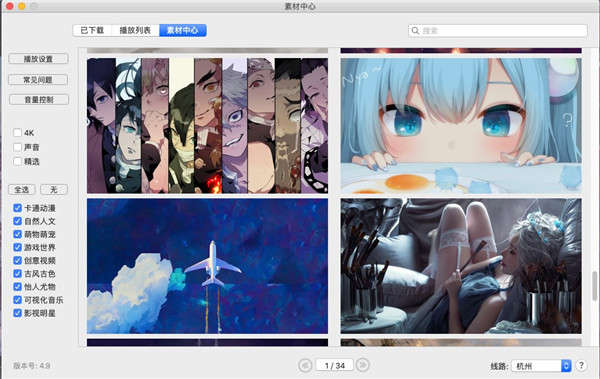600x379 pixels.
Task: Click the help question mark icon
Action: tap(581, 365)
